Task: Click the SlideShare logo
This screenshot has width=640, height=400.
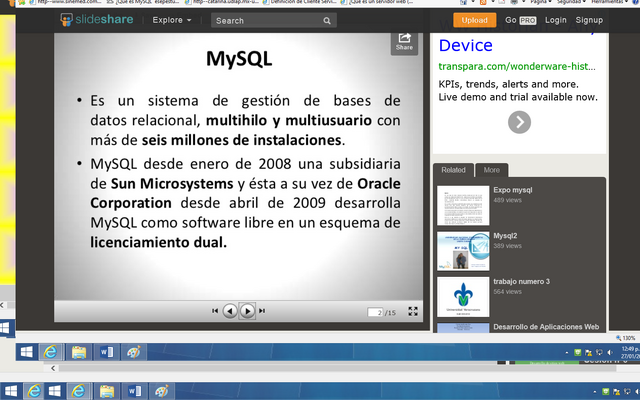Action: pyautogui.click(x=97, y=20)
